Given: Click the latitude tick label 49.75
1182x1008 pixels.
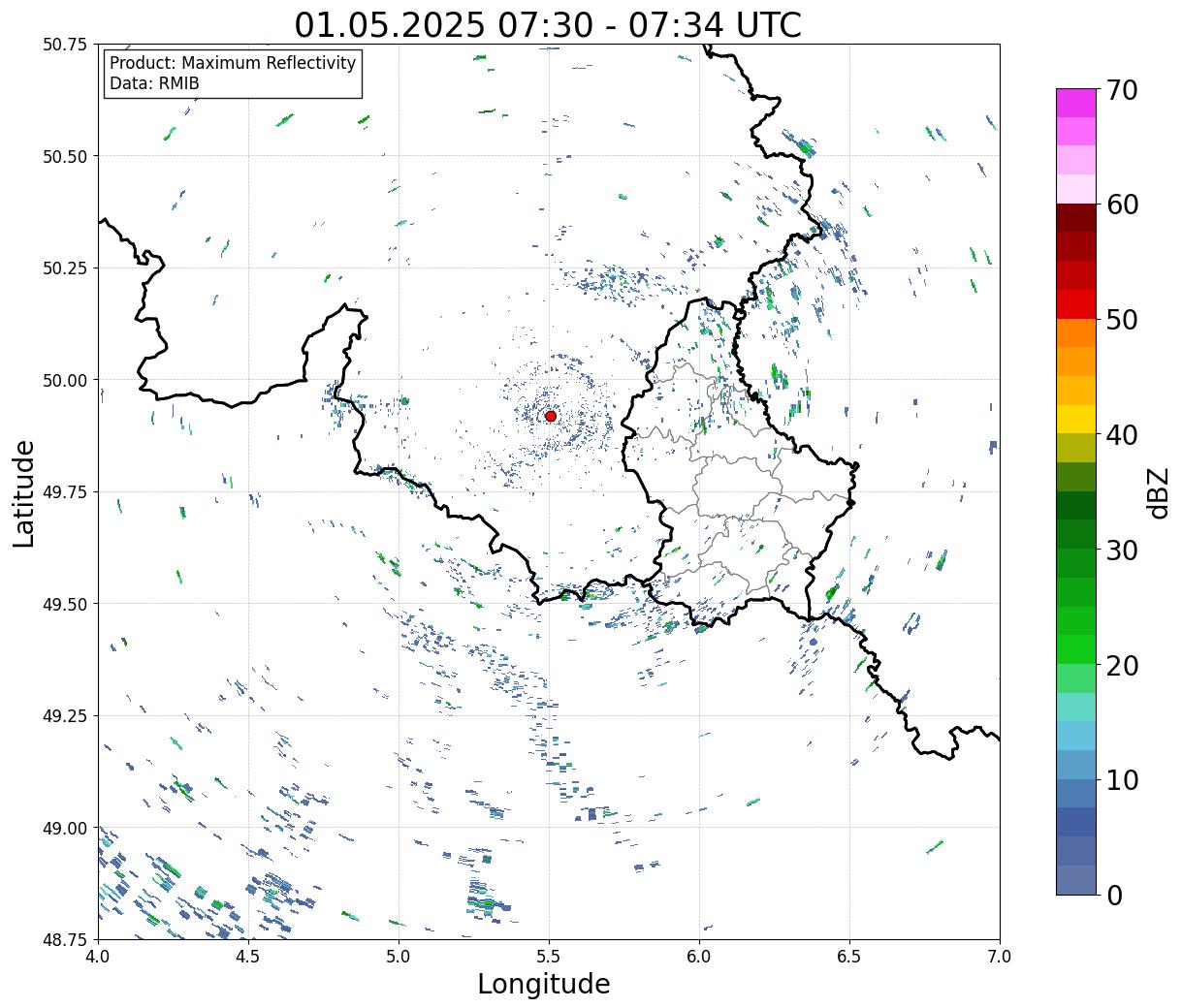Looking at the screenshot, I should point(65,492).
